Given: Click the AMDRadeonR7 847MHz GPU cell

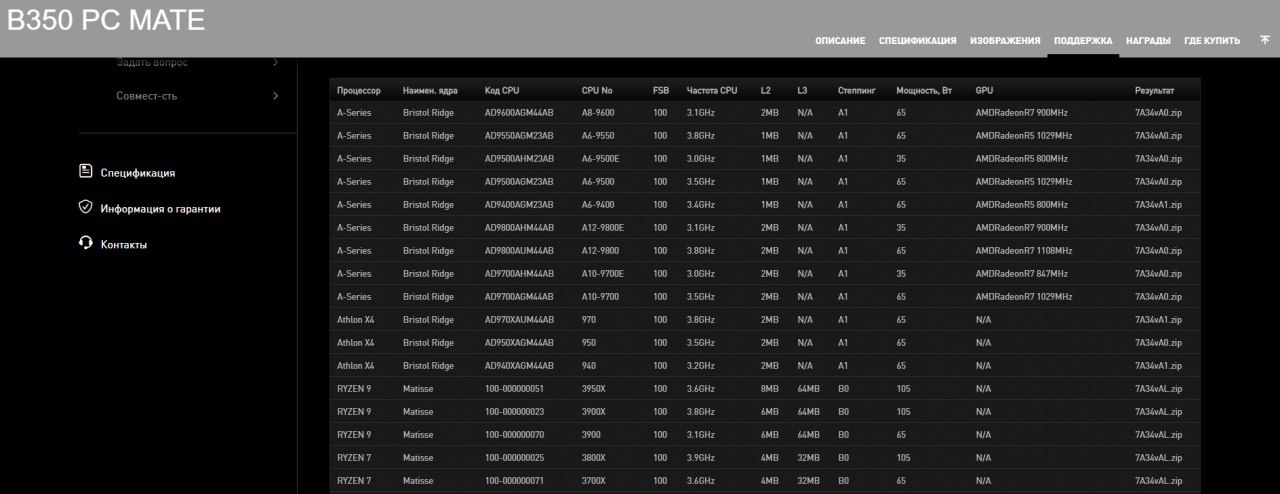Looking at the screenshot, I should 1022,274.
